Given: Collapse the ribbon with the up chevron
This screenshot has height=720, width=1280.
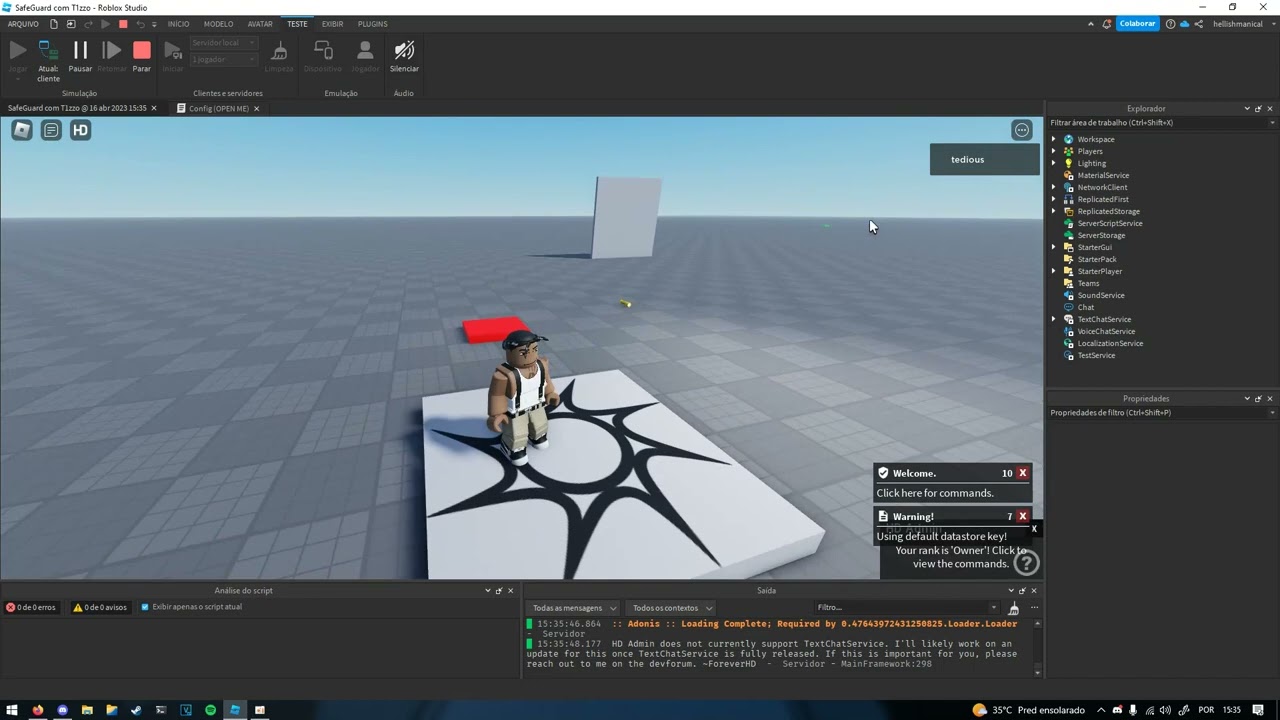Looking at the screenshot, I should [x=1091, y=24].
